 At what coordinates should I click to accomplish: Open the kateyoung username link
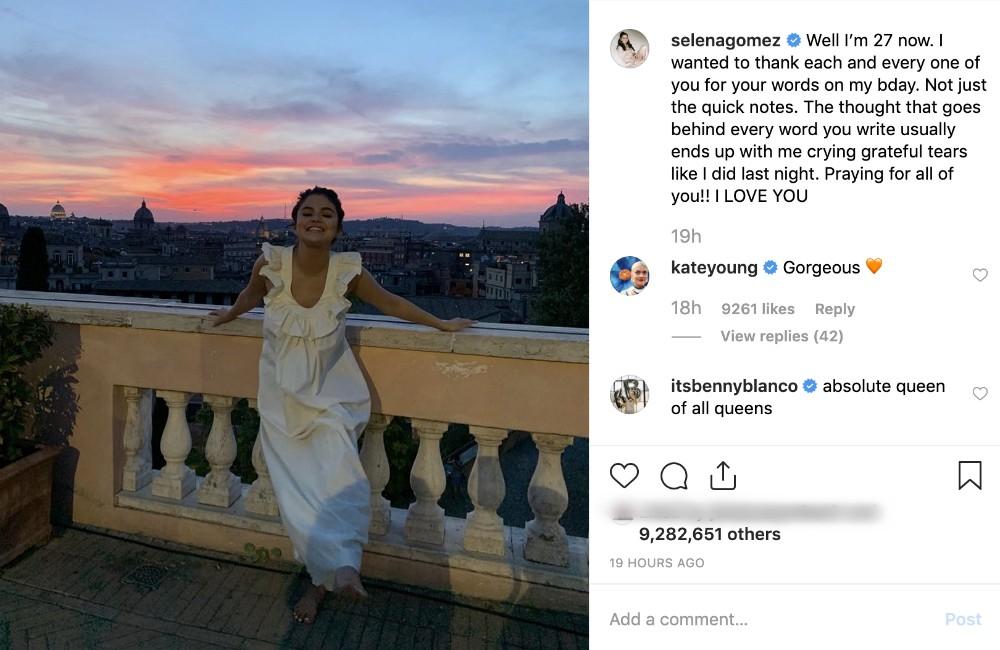[x=715, y=267]
